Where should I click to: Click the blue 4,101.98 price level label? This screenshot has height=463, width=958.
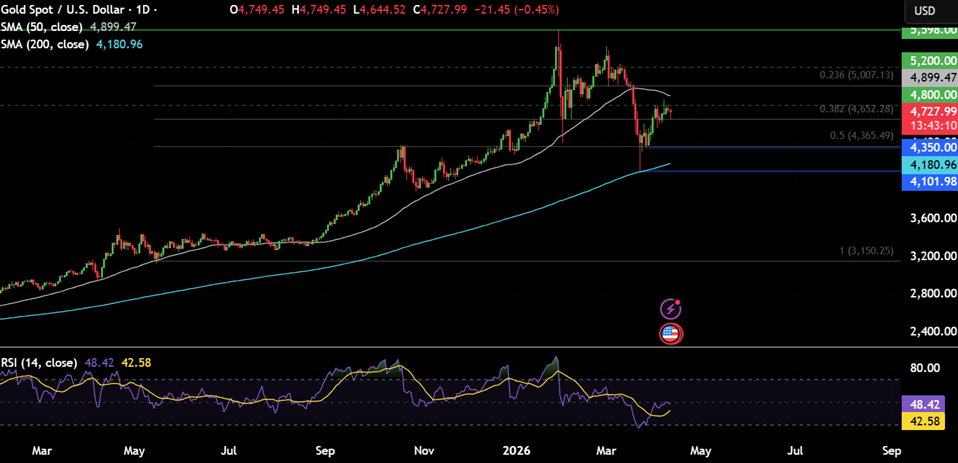(x=929, y=181)
